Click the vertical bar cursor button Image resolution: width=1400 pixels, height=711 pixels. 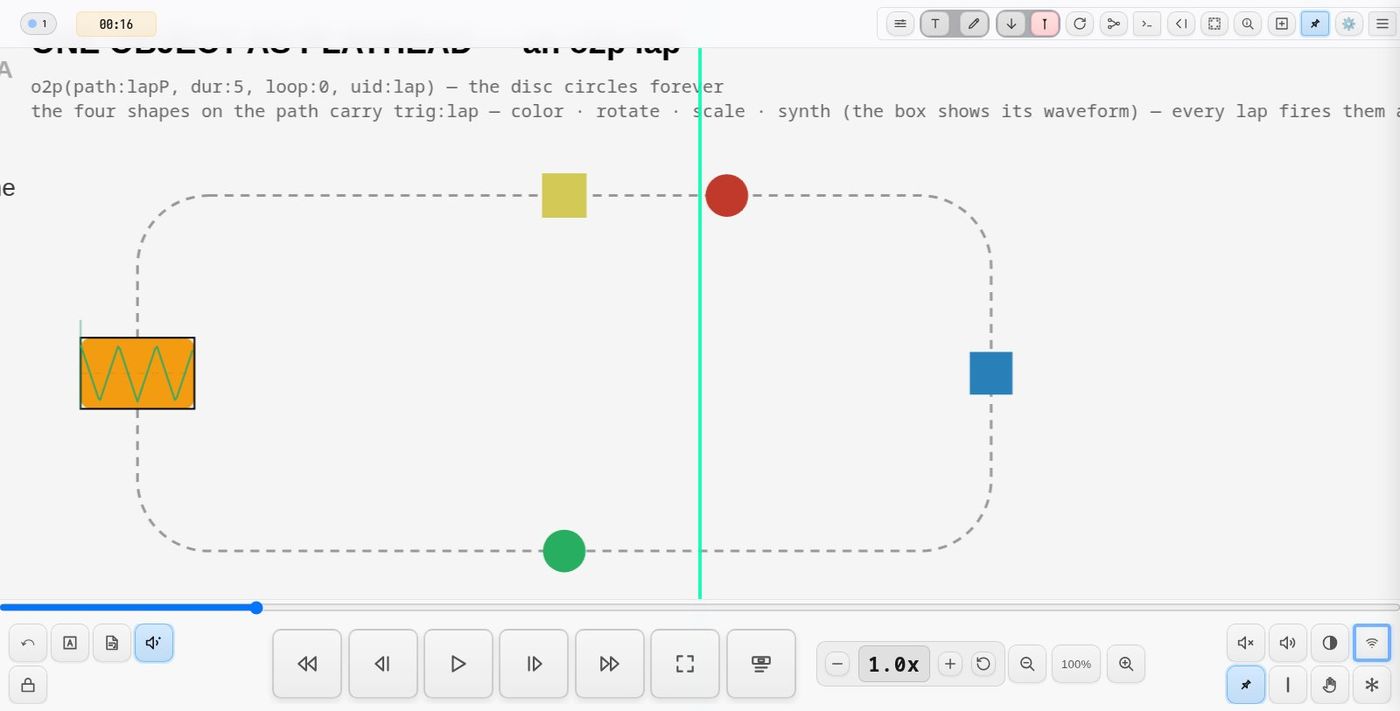click(1288, 685)
